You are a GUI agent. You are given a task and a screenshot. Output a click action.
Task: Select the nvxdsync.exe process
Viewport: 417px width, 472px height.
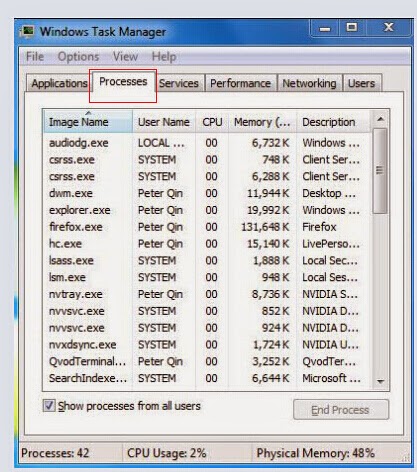[x=207, y=344]
